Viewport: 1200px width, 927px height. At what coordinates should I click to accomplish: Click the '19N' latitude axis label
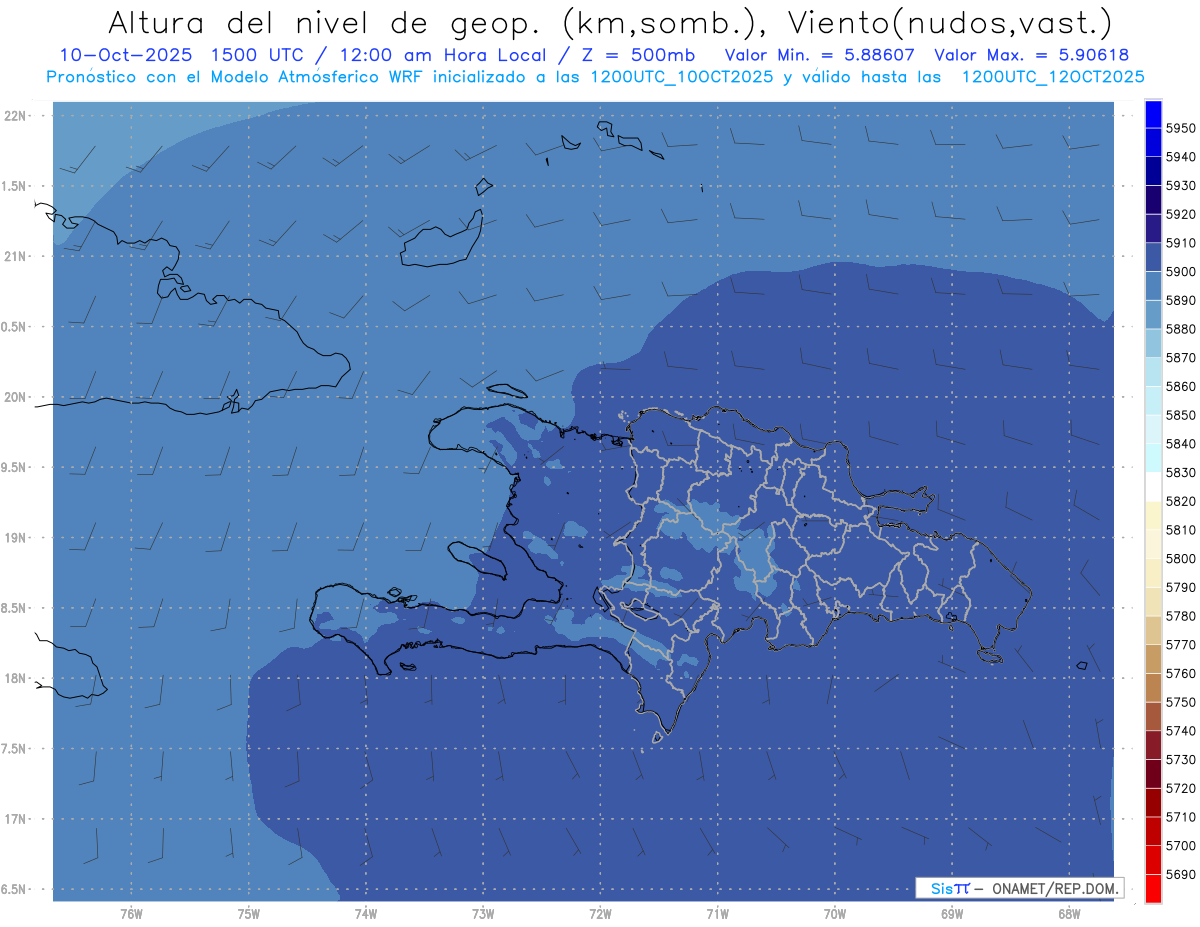tap(14, 538)
